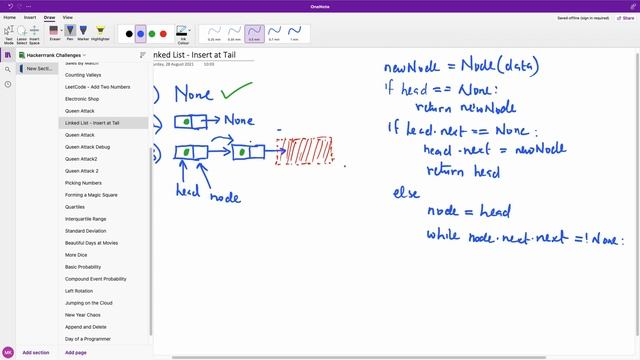Pick the blue ink color

click(x=140, y=34)
